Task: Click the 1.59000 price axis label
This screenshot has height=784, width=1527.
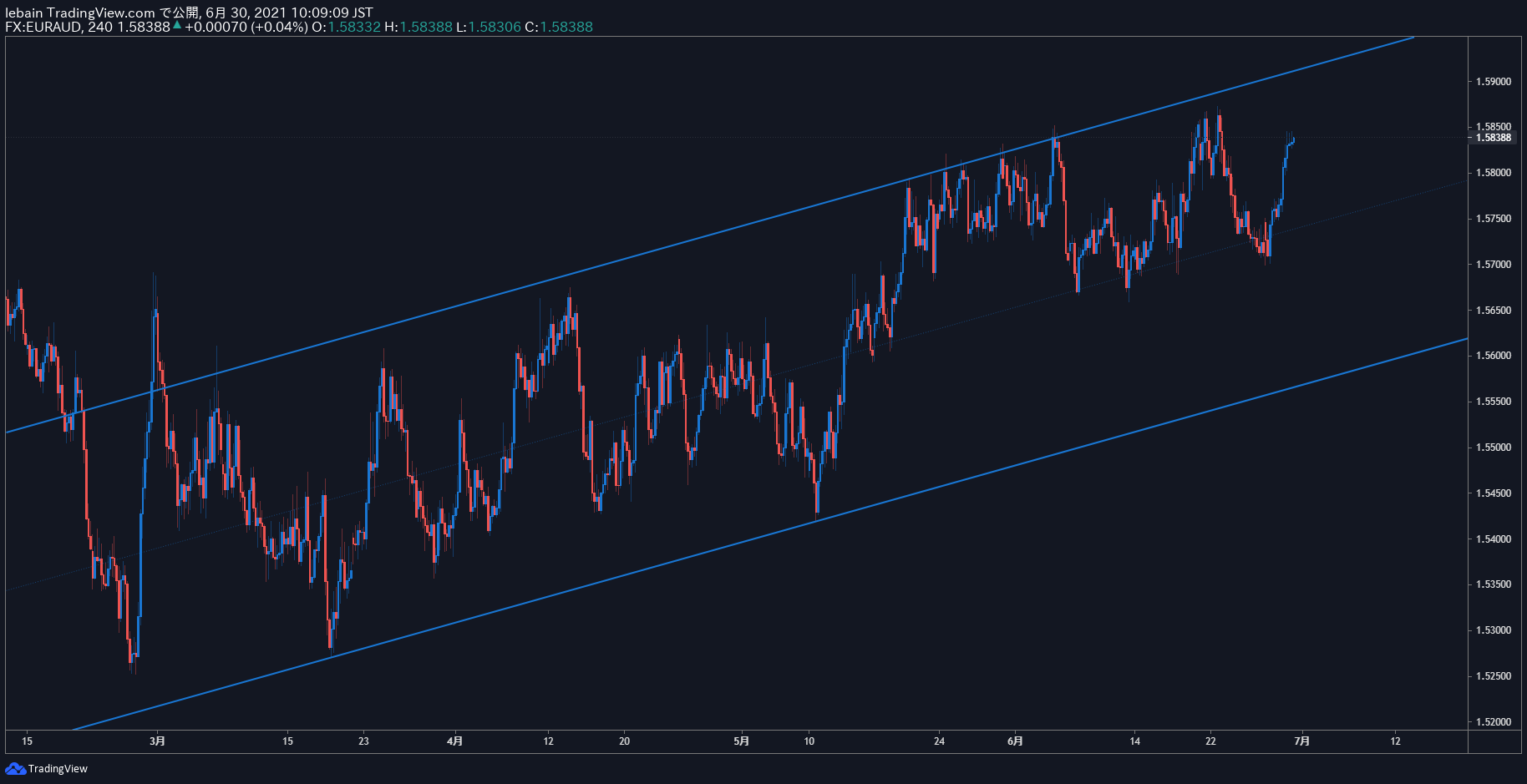Action: [1494, 82]
